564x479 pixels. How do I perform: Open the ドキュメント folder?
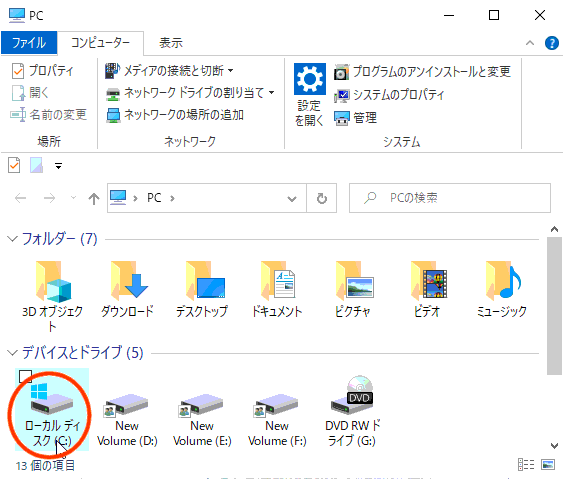click(x=277, y=290)
